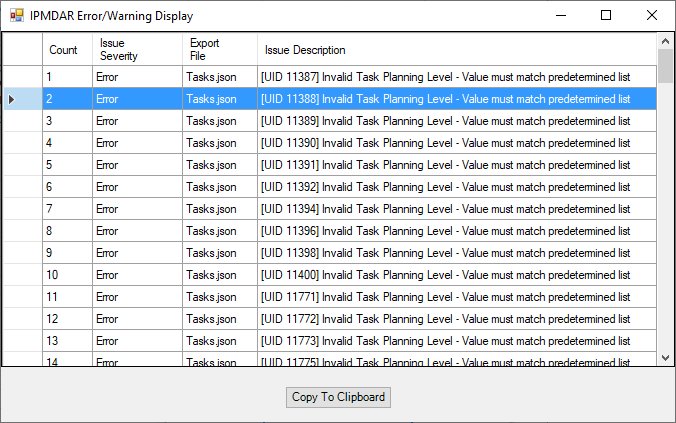
Task: Maximize the IPMDAR Error/Warning Display window
Action: 606,15
